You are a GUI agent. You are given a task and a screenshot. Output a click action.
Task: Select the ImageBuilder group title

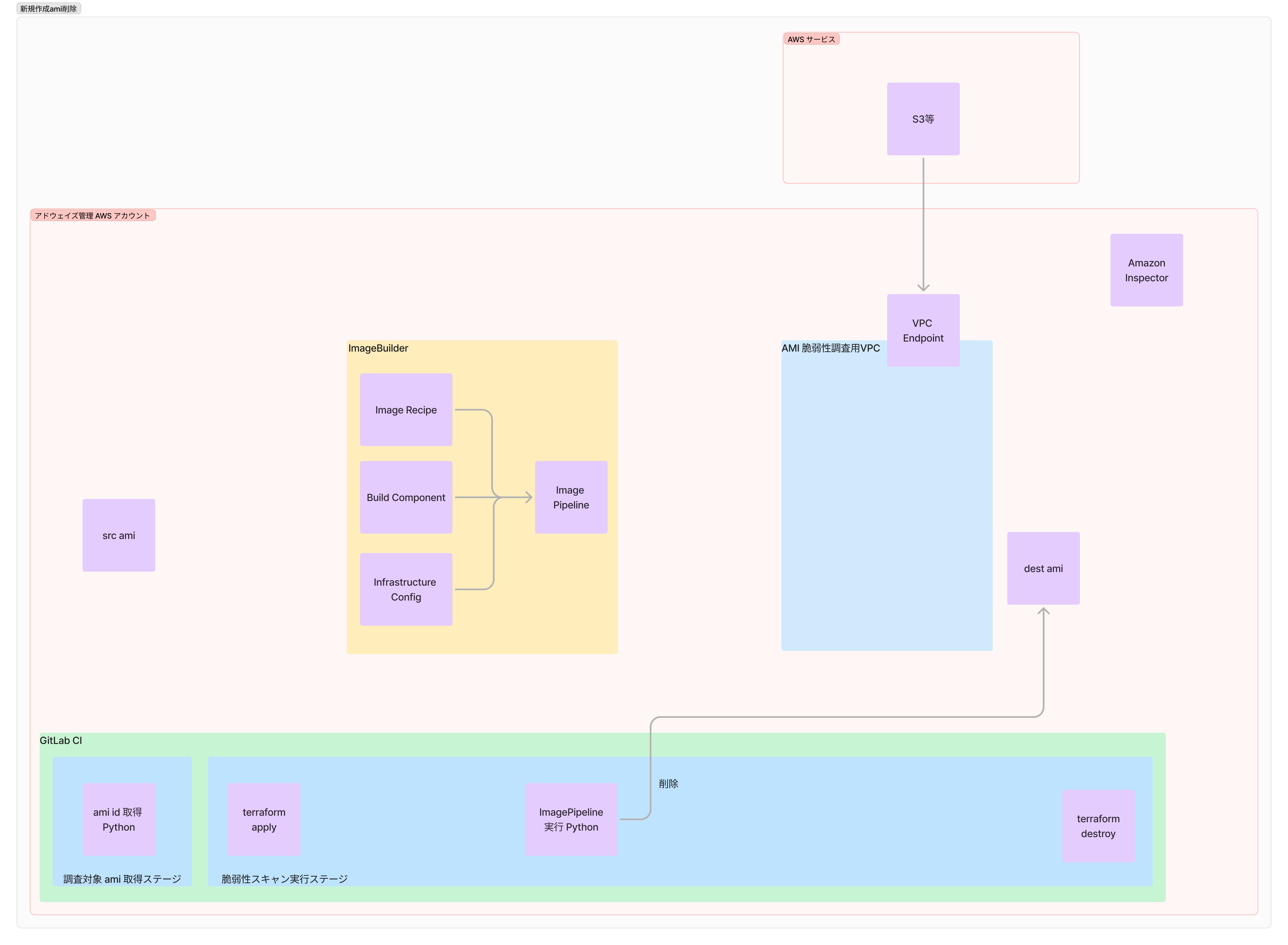click(378, 348)
